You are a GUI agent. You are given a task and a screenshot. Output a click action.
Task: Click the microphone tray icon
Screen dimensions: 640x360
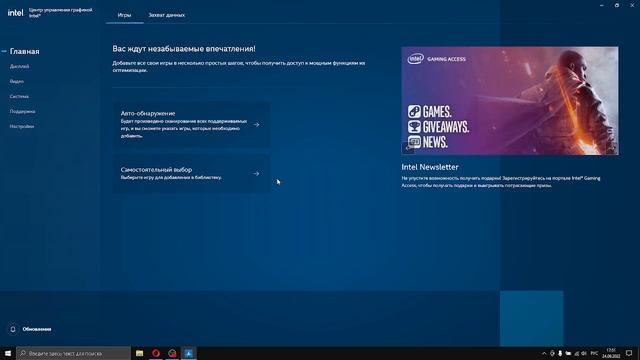[560, 353]
